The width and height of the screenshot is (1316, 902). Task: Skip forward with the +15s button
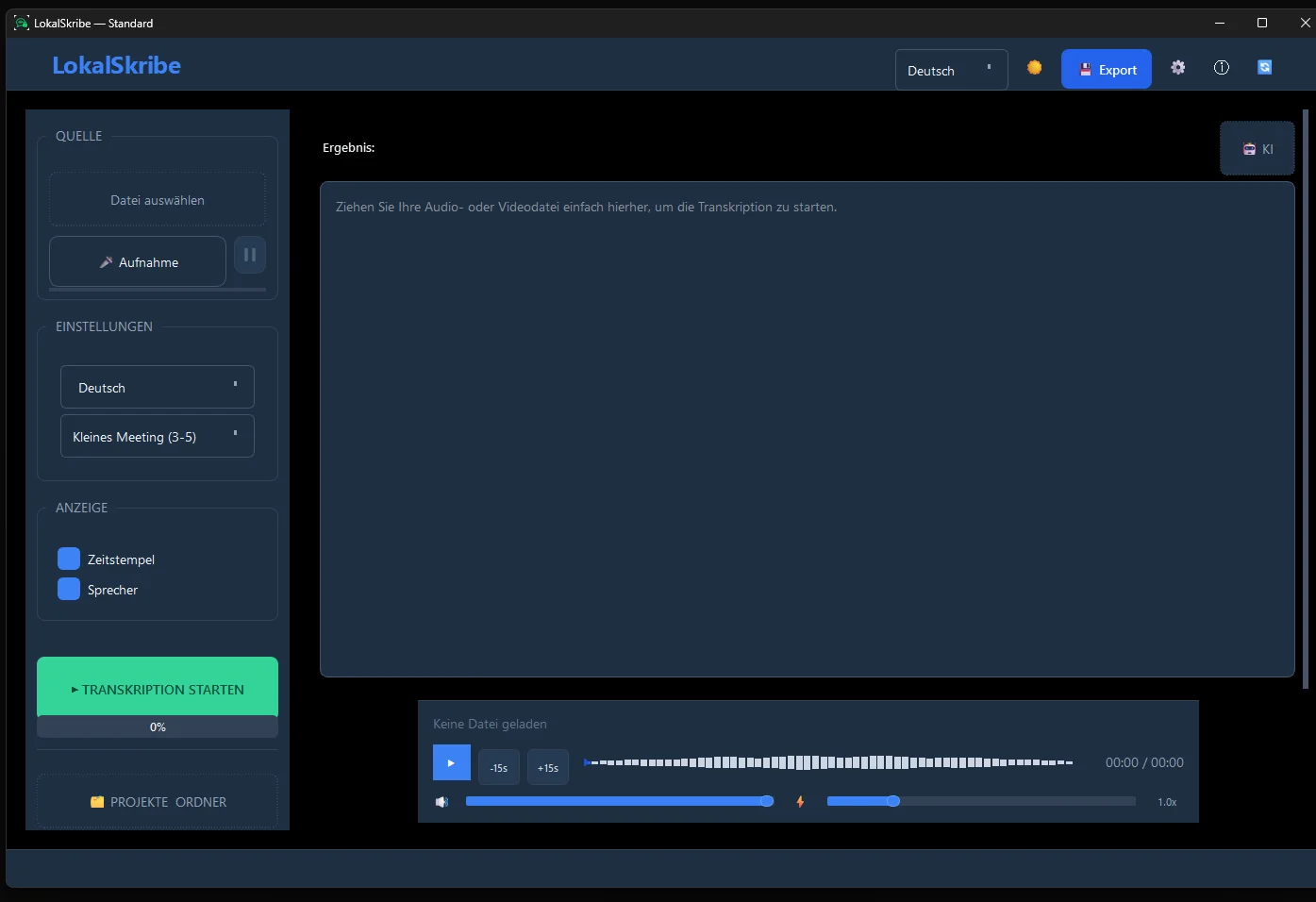click(x=548, y=767)
